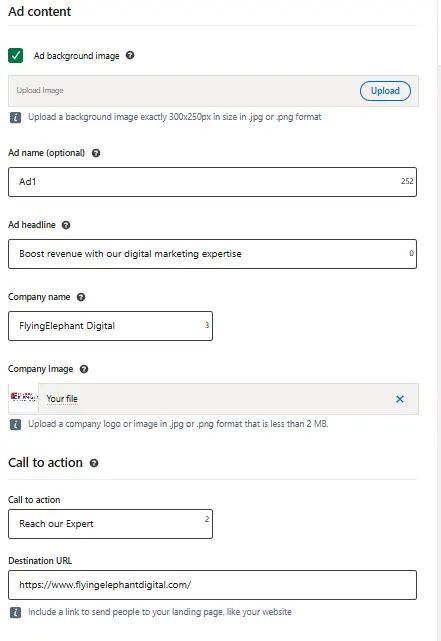The image size is (441, 641).
Task: Click info icon for background image size note
Action: coord(15,118)
